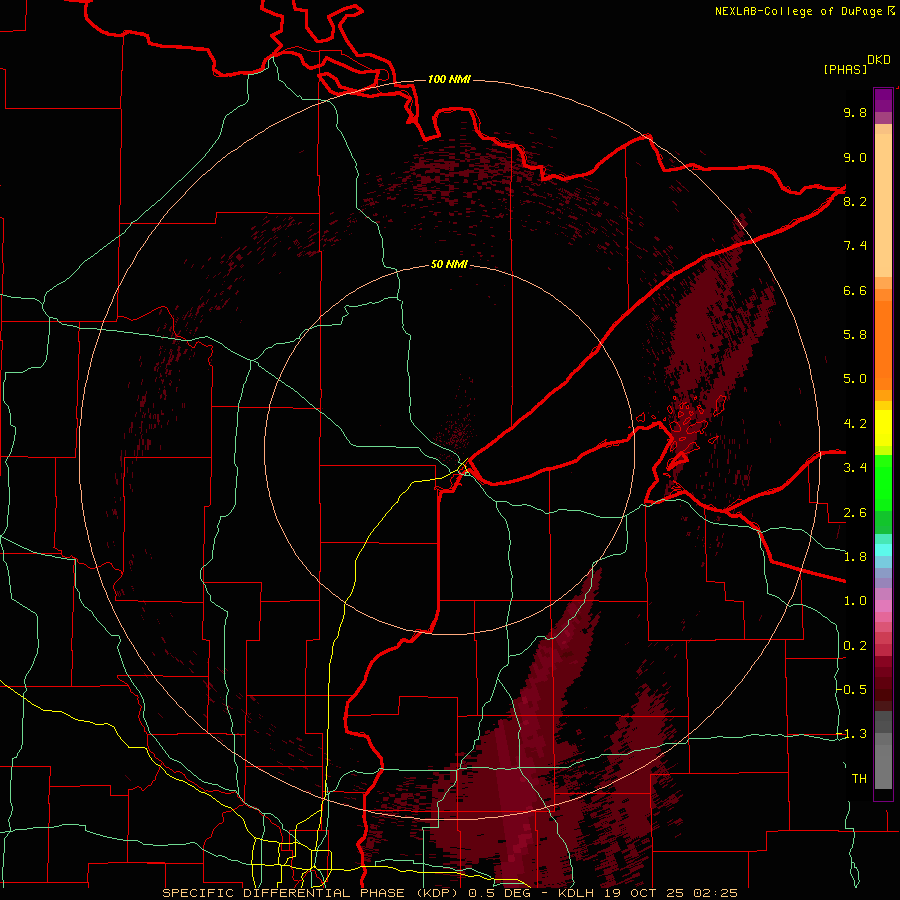Click the -1.3 scale value
The height and width of the screenshot is (900, 900).
coord(851,734)
